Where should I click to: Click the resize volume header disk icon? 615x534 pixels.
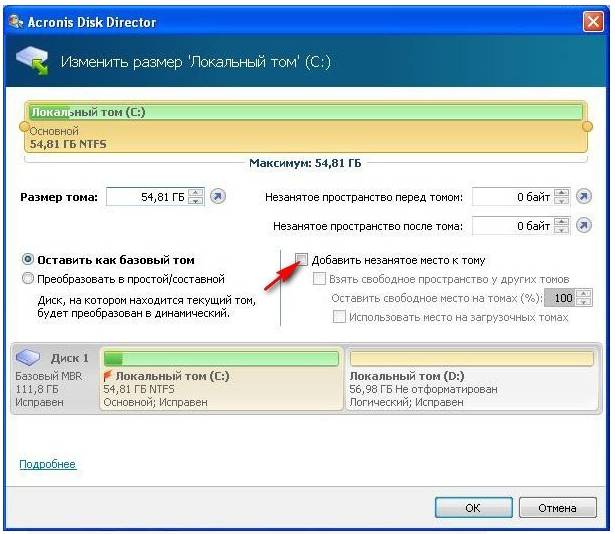tap(32, 60)
